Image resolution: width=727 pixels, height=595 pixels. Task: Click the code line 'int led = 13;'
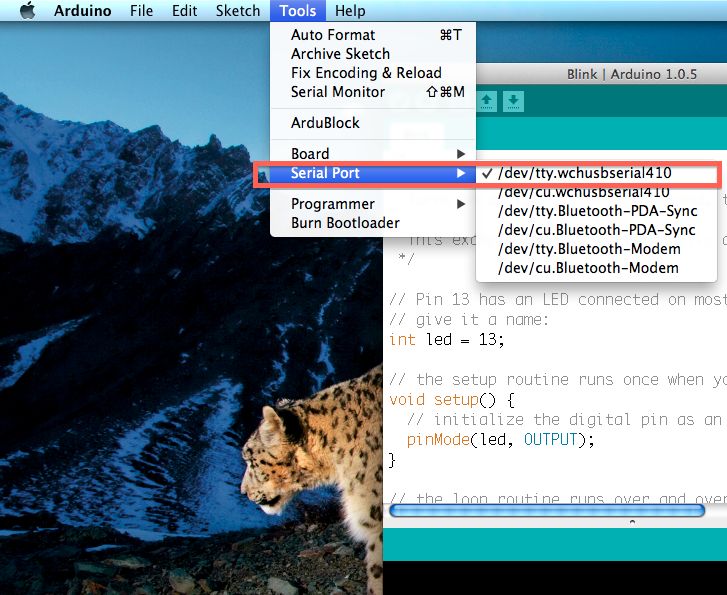[x=446, y=339]
